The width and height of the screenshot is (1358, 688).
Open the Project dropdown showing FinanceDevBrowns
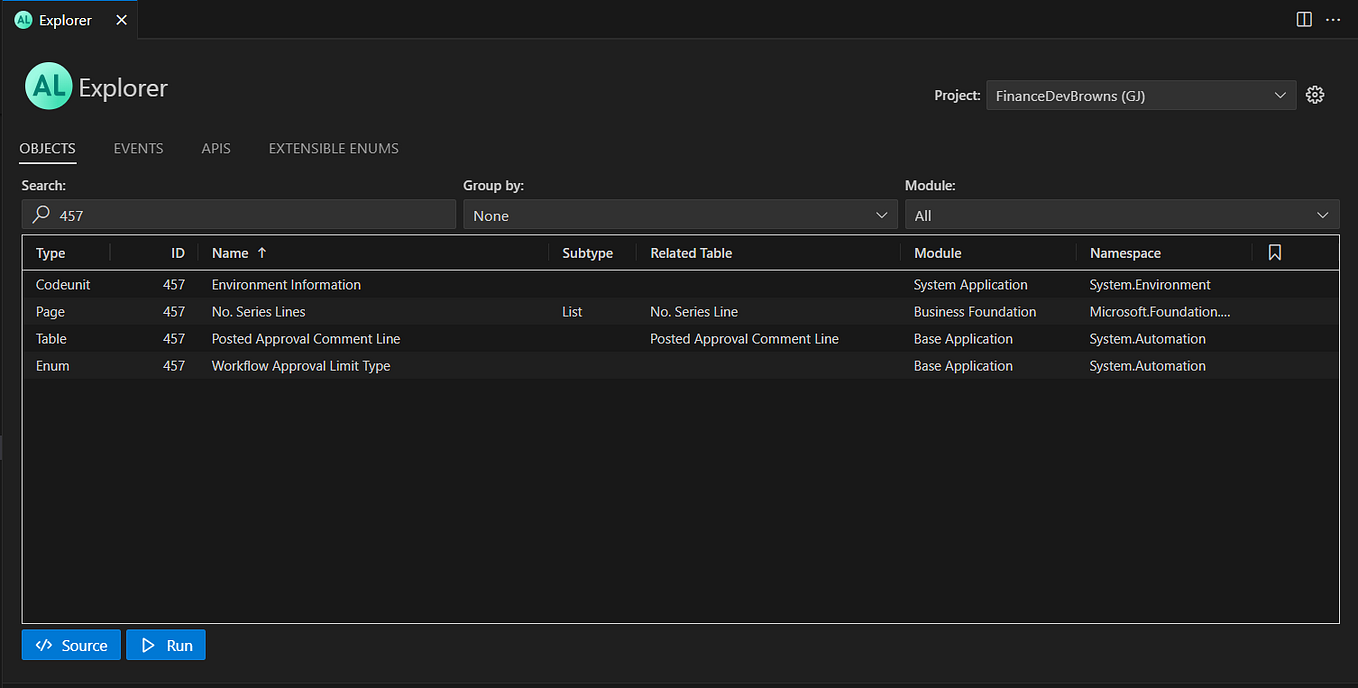click(x=1140, y=95)
